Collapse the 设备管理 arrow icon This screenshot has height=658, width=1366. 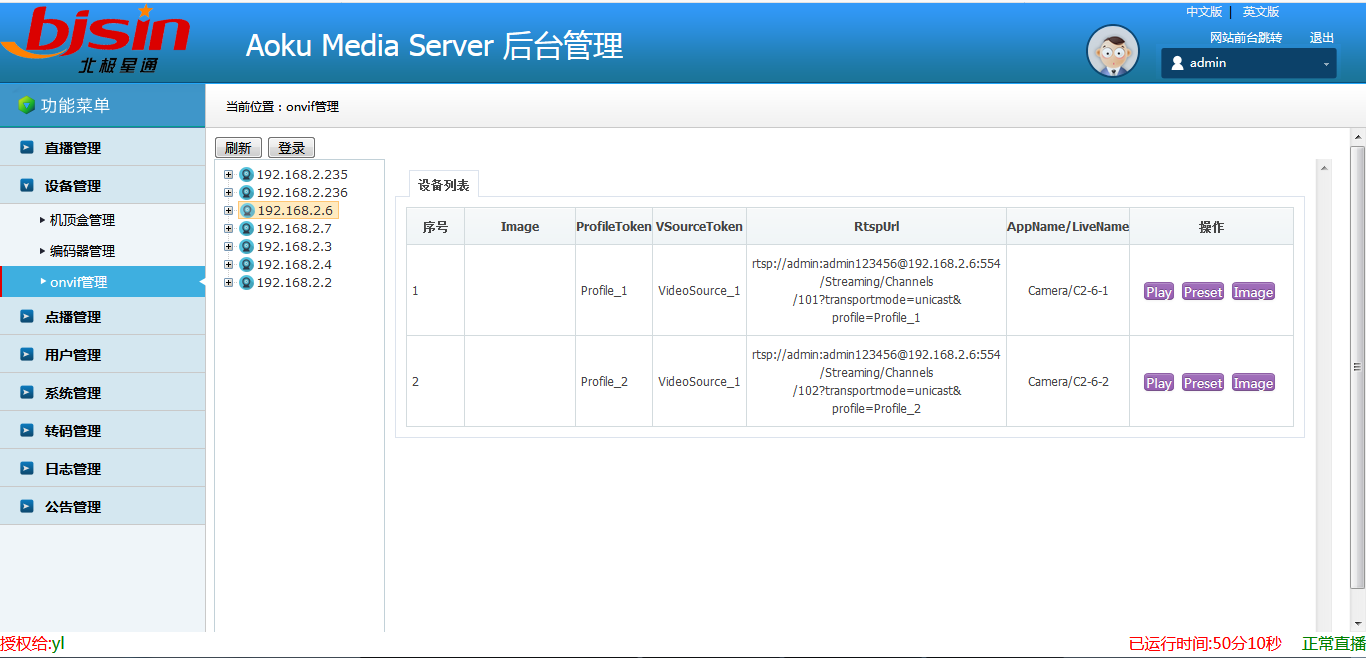point(27,185)
